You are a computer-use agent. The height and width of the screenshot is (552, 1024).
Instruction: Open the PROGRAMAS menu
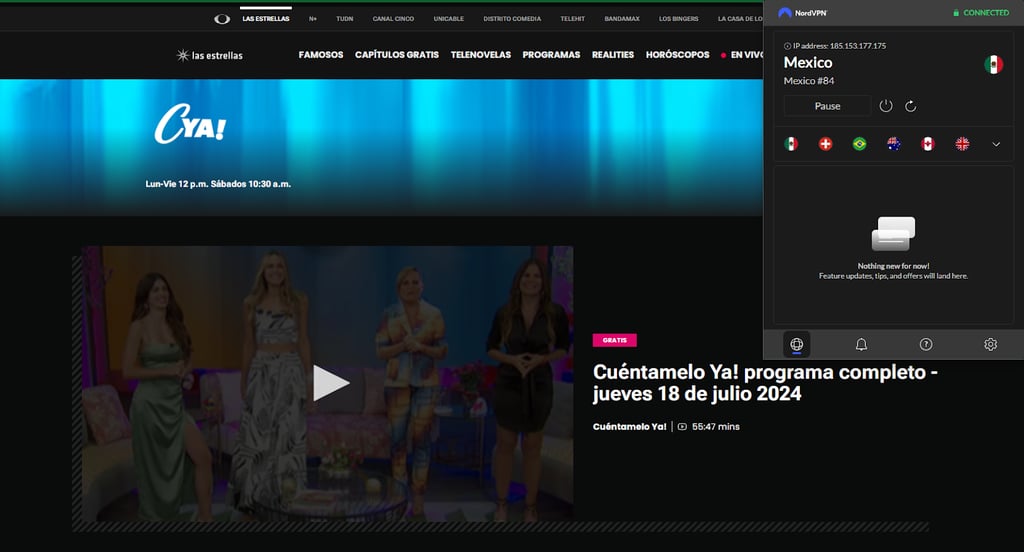[x=551, y=55]
